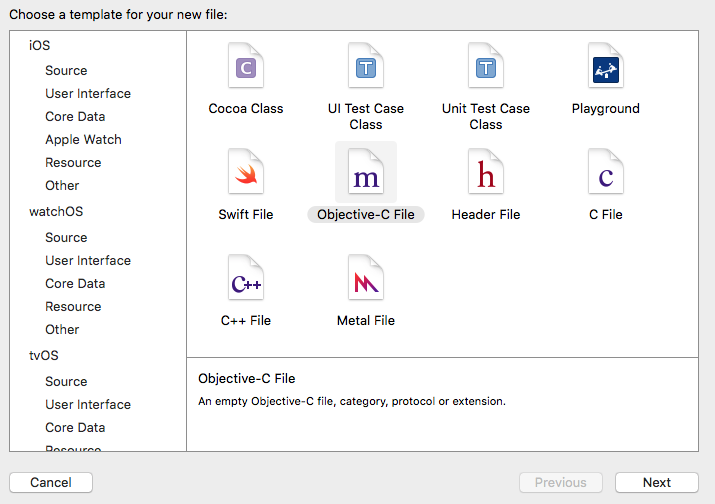The width and height of the screenshot is (715, 504).
Task: Click the Objective-C File 'm' icon
Action: 366,171
